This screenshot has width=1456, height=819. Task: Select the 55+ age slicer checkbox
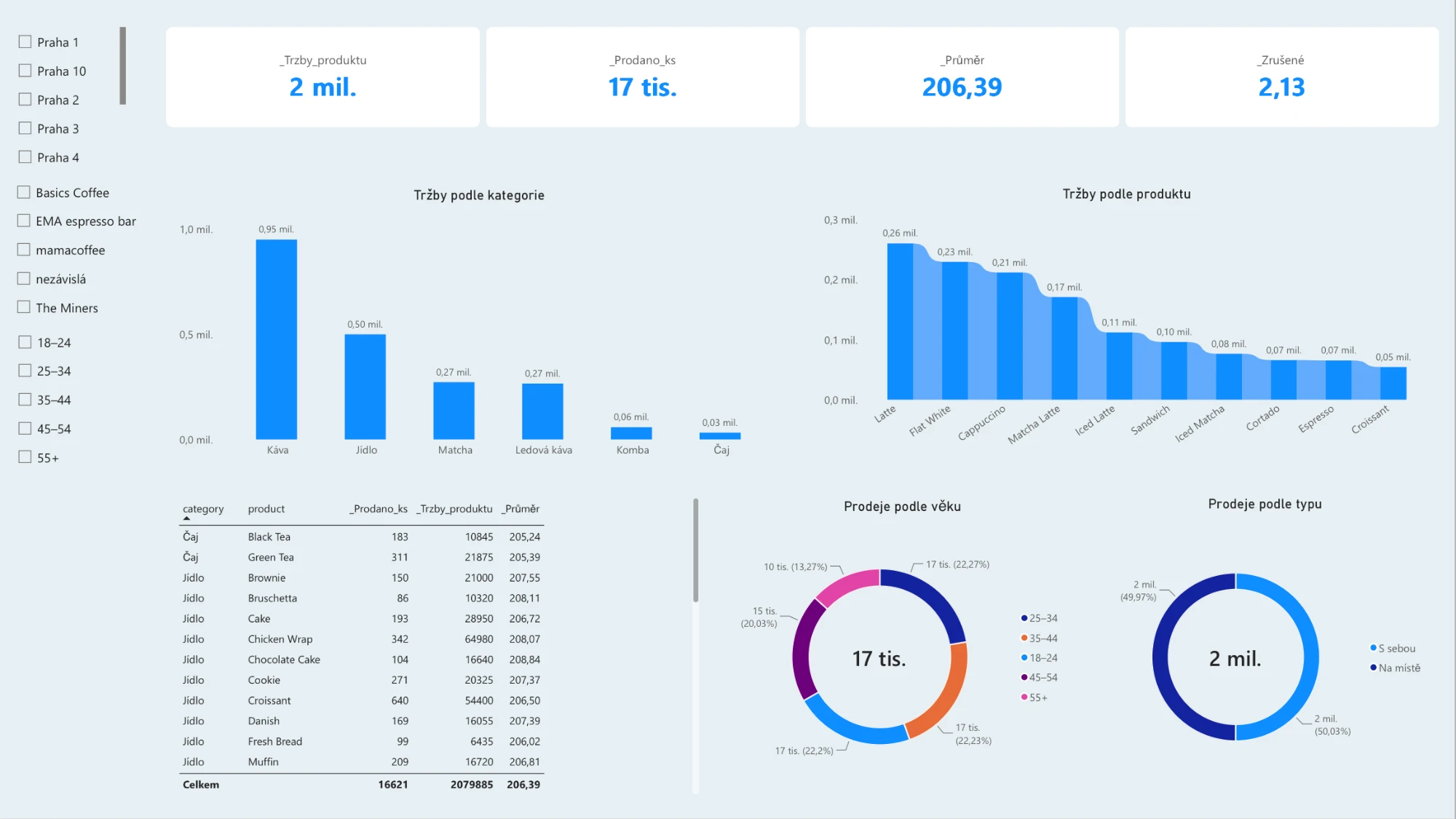[25, 457]
